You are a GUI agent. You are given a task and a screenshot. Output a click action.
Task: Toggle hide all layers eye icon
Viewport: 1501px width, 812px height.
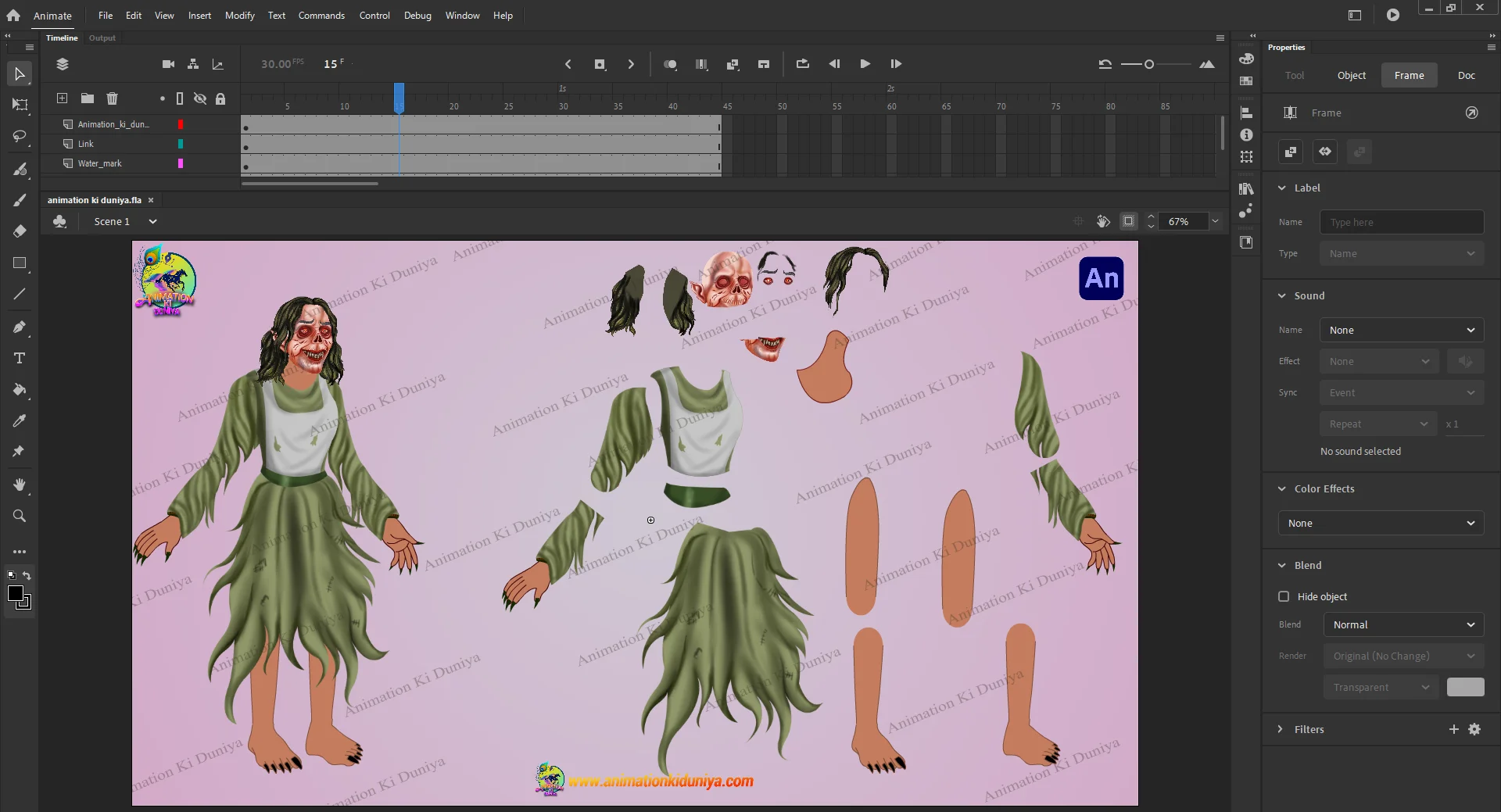[x=200, y=98]
